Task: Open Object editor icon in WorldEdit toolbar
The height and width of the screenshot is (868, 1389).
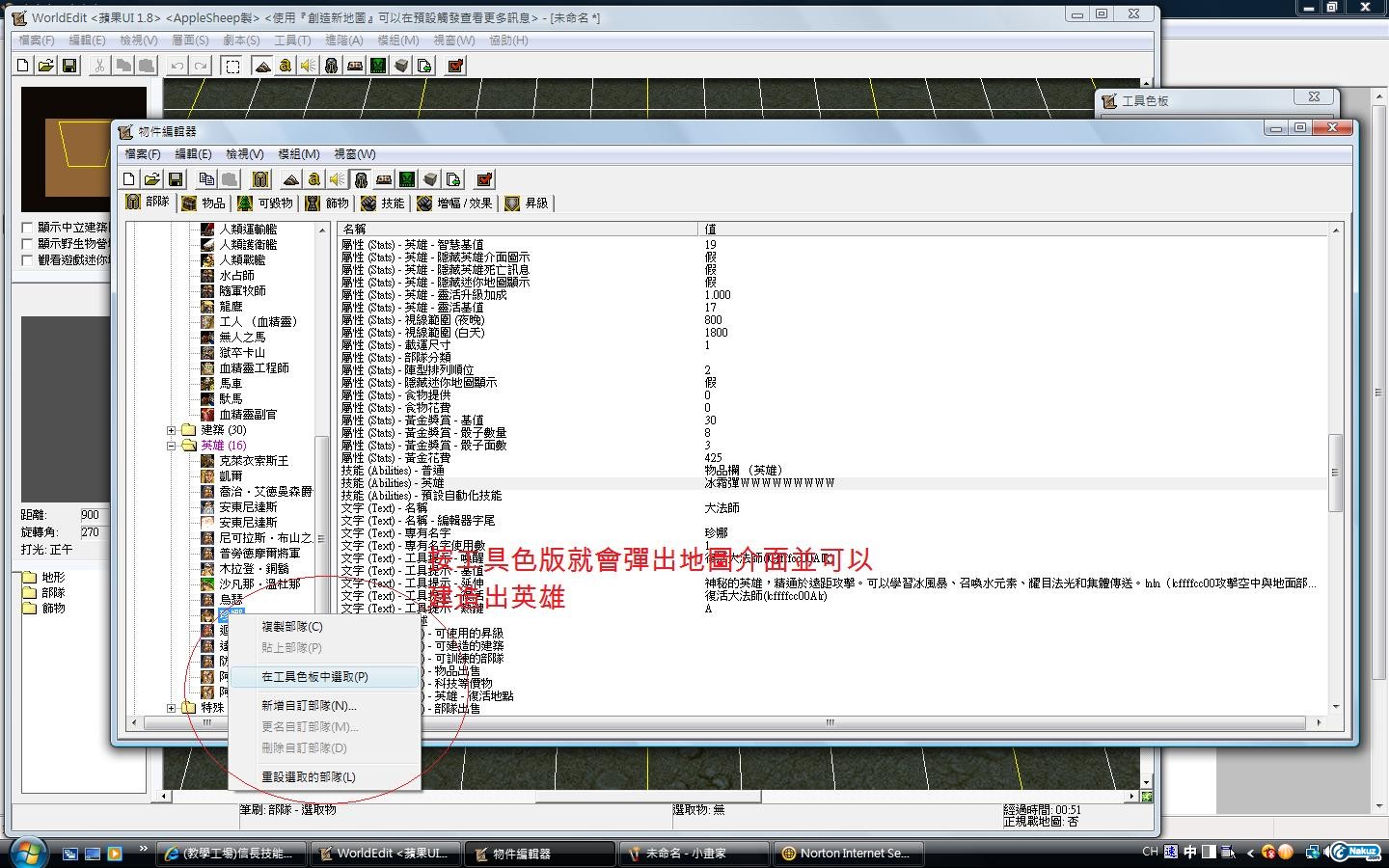Action: tap(331, 66)
